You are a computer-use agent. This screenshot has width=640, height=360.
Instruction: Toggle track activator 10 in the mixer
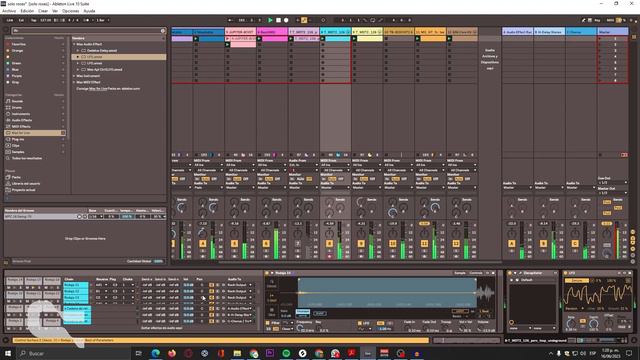[393, 243]
